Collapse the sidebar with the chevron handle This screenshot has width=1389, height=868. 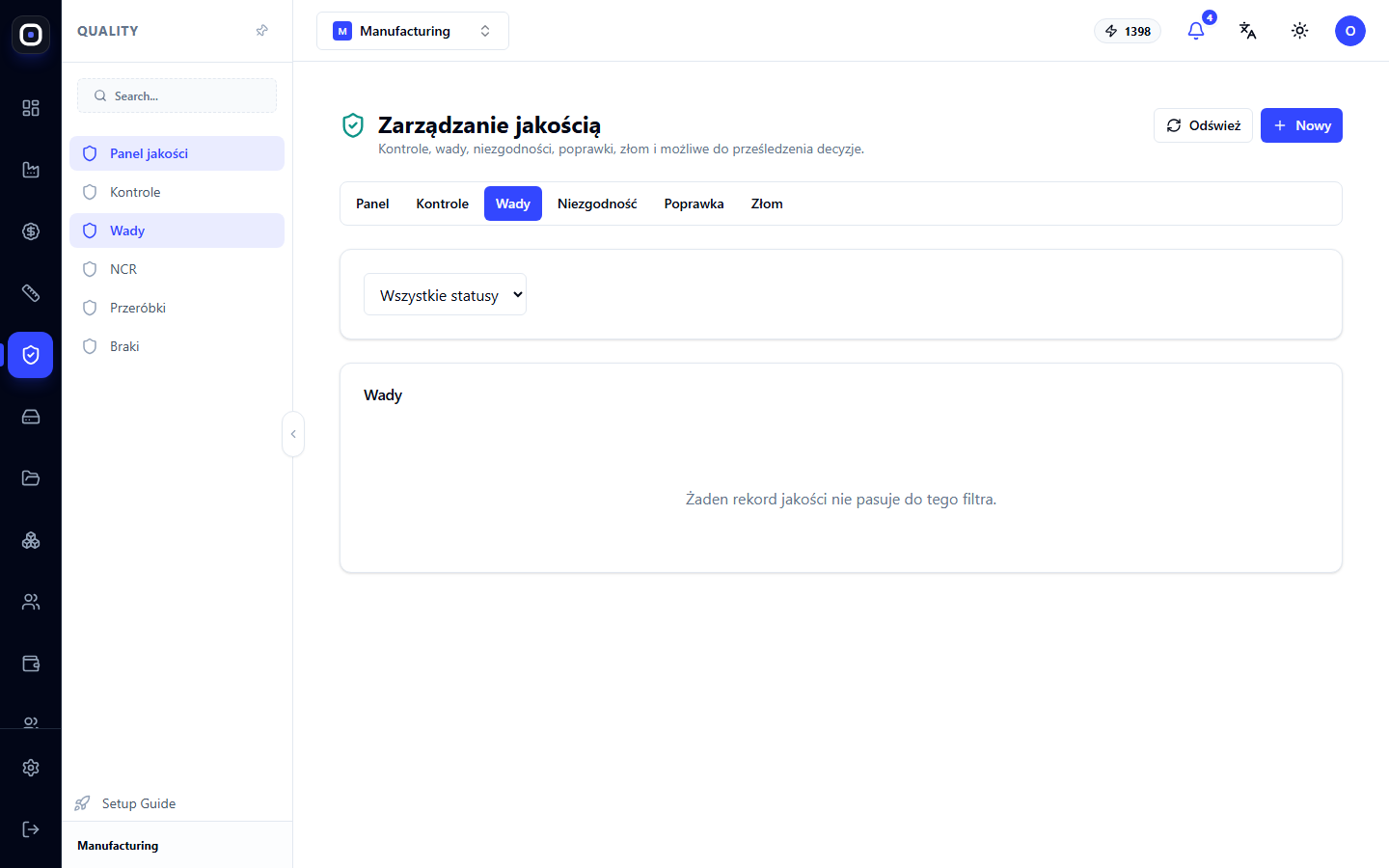pos(293,434)
